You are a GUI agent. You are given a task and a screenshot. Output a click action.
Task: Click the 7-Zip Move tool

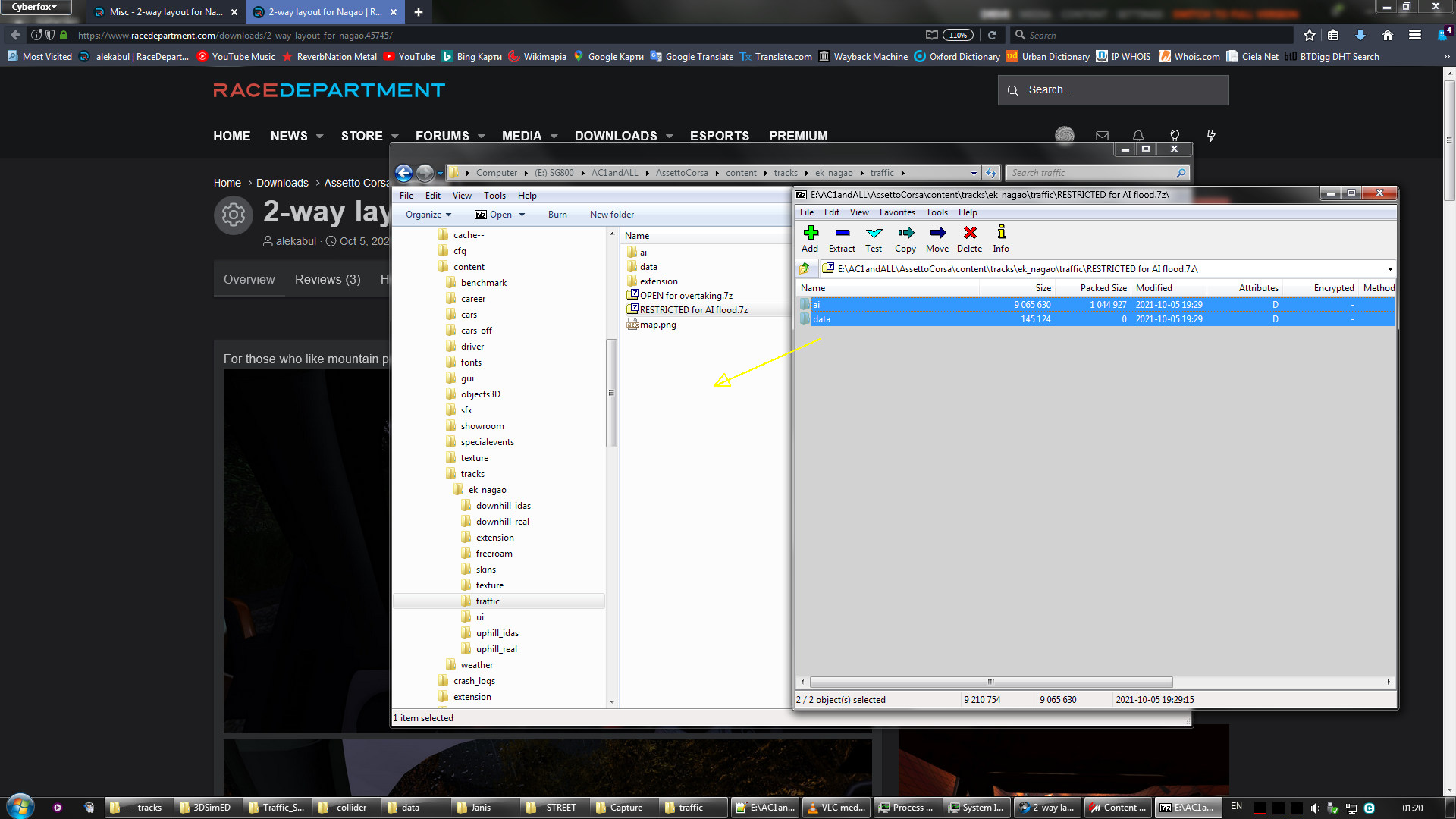coord(937,239)
